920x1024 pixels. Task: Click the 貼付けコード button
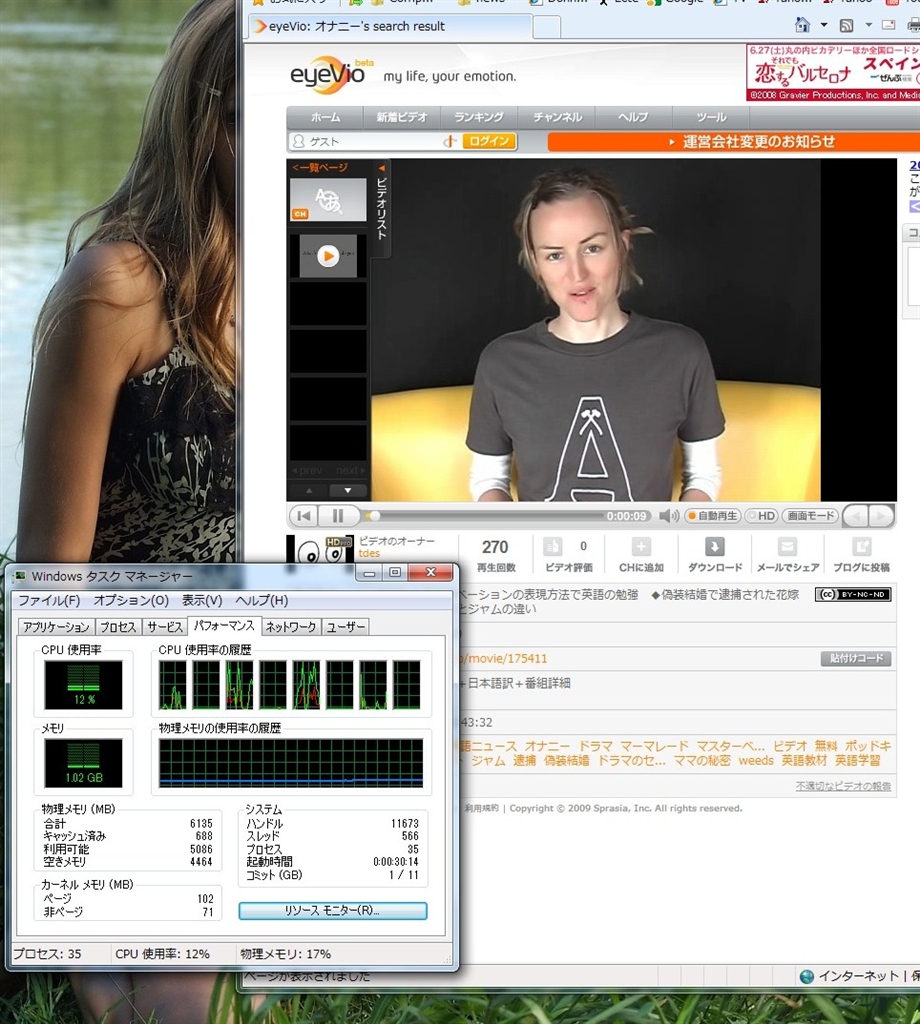[856, 658]
